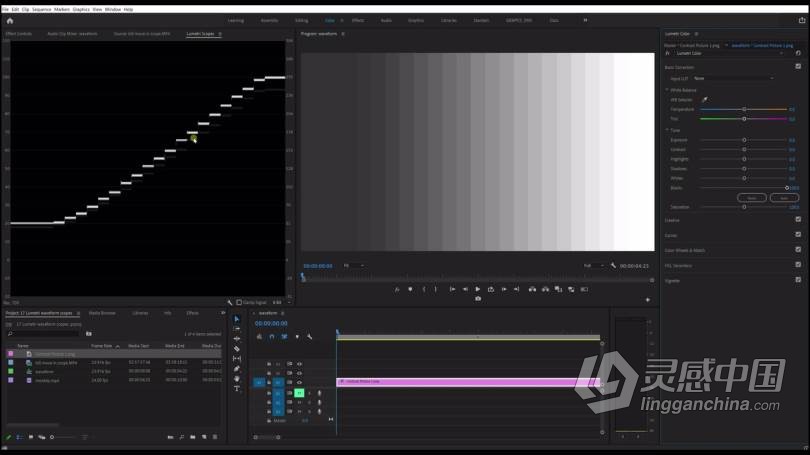This screenshot has width=810, height=455.
Task: Toggle the Color Wheels & Match checkbox
Action: tap(798, 249)
